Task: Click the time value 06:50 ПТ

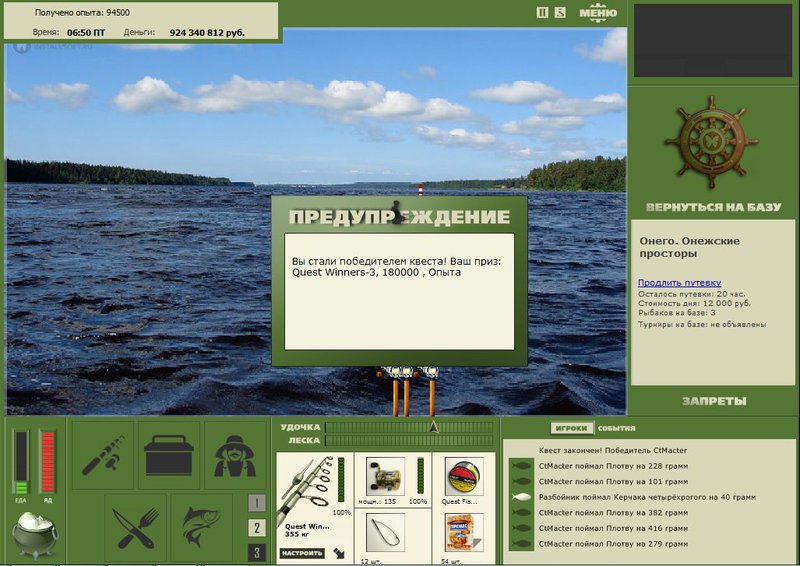Action: click(86, 33)
